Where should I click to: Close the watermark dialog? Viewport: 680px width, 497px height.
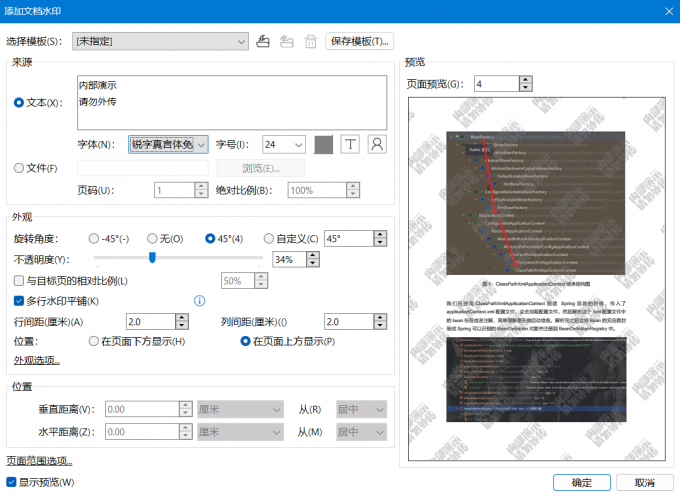(x=669, y=11)
